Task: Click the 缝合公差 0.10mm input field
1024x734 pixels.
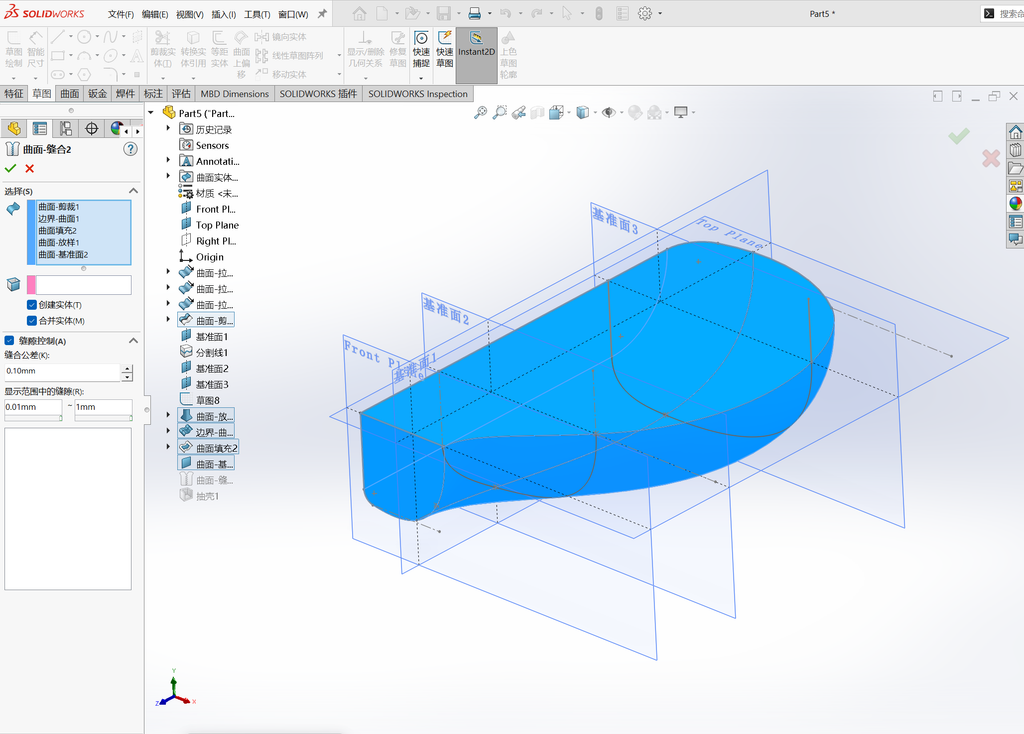Action: click(x=62, y=371)
